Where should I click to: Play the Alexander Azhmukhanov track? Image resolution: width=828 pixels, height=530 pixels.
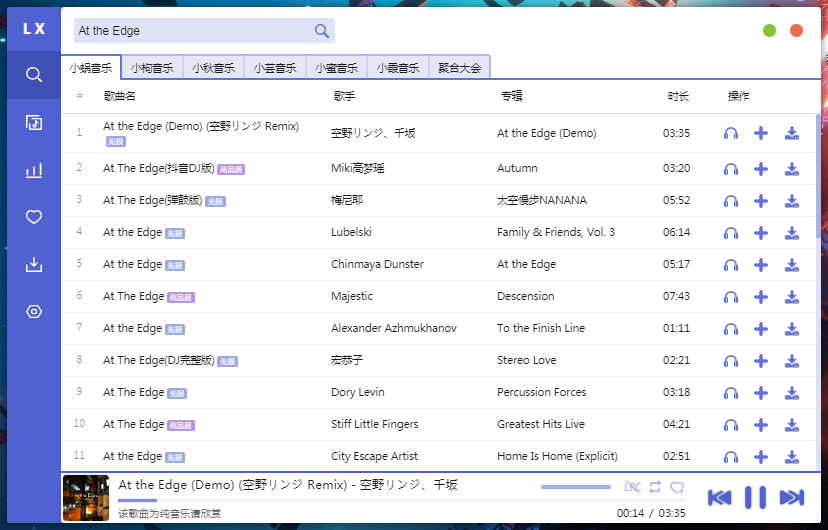click(x=731, y=329)
